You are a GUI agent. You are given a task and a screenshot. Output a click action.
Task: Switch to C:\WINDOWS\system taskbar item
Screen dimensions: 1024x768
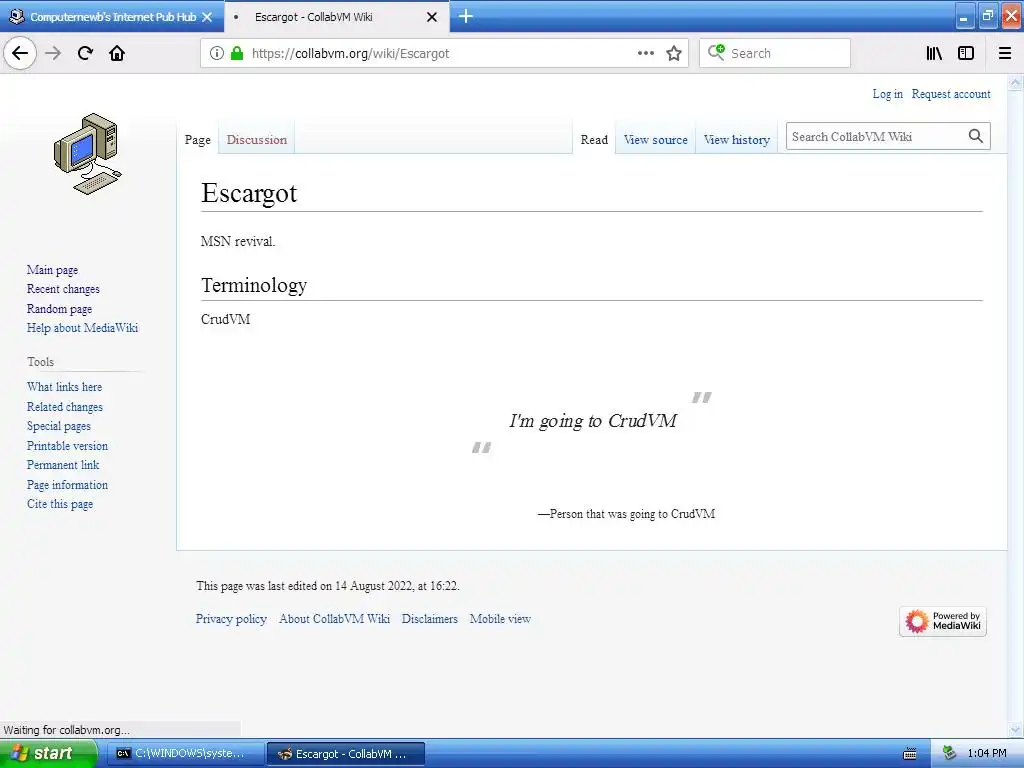(185, 754)
